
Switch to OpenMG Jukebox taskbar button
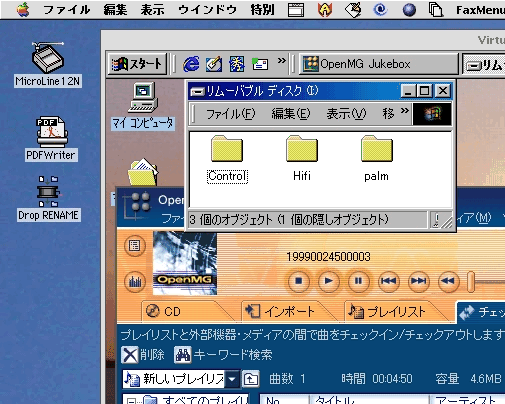(378, 64)
